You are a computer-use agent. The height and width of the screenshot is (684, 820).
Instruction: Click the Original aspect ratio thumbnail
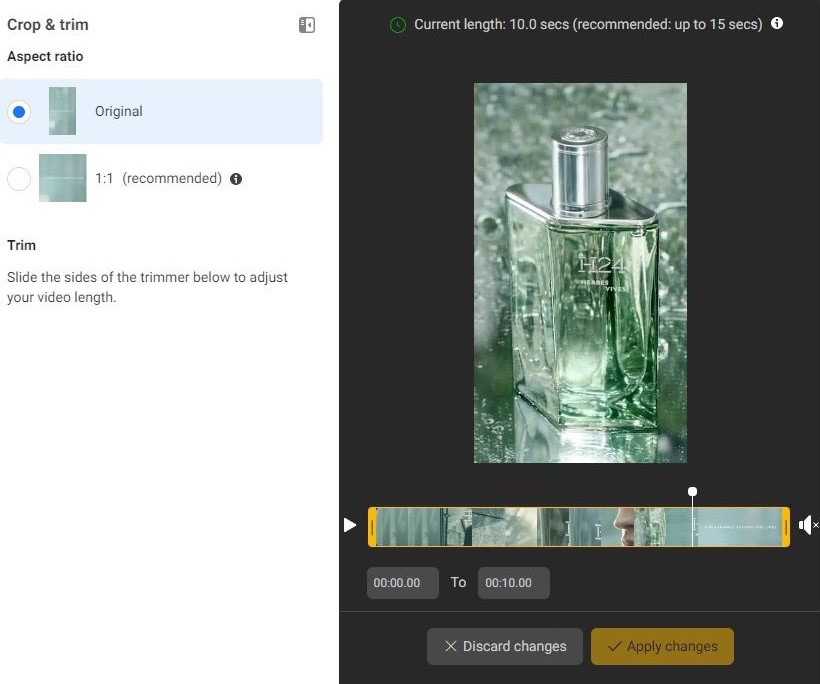pos(62,111)
